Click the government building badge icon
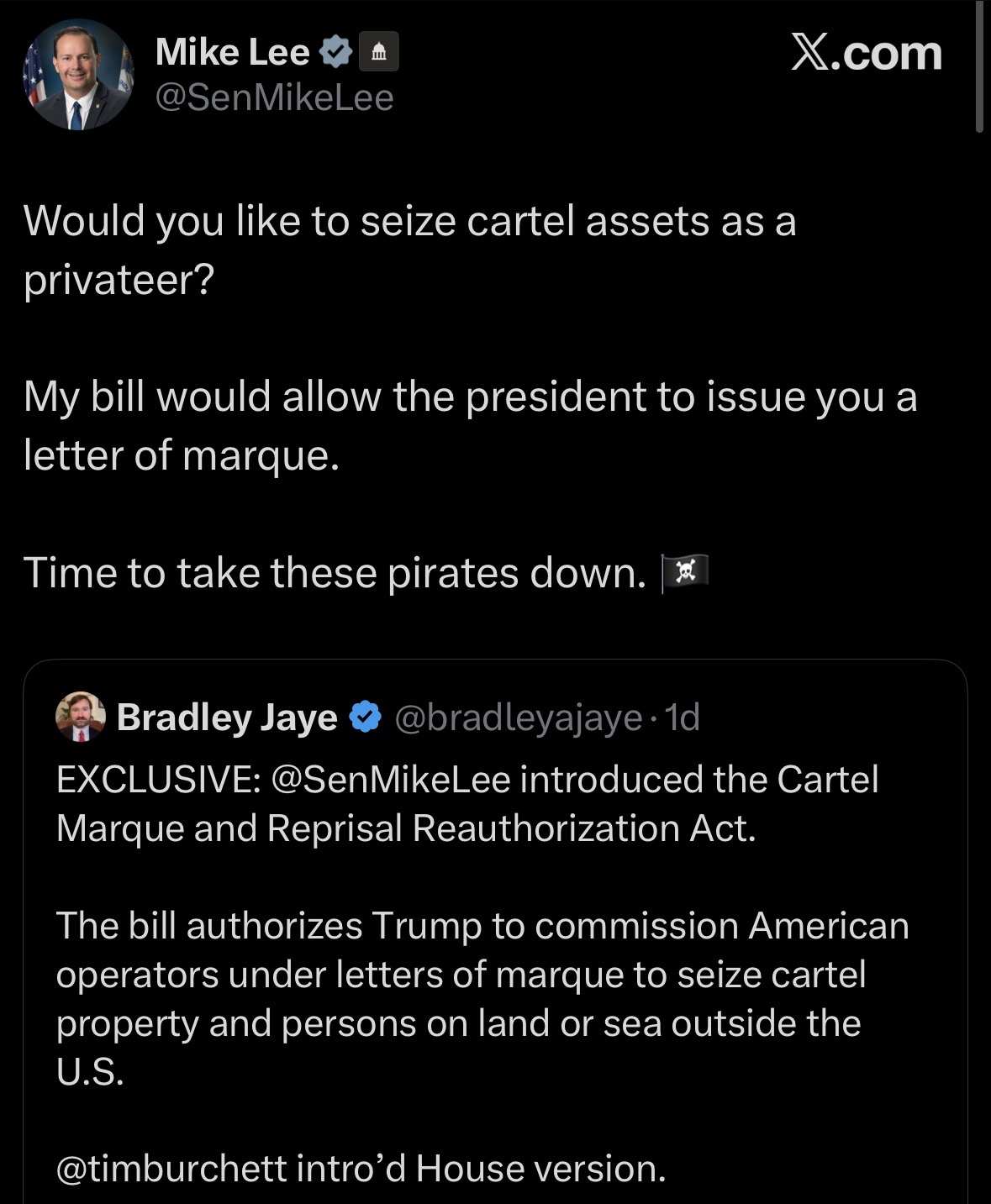The height and width of the screenshot is (1204, 991). (x=379, y=53)
